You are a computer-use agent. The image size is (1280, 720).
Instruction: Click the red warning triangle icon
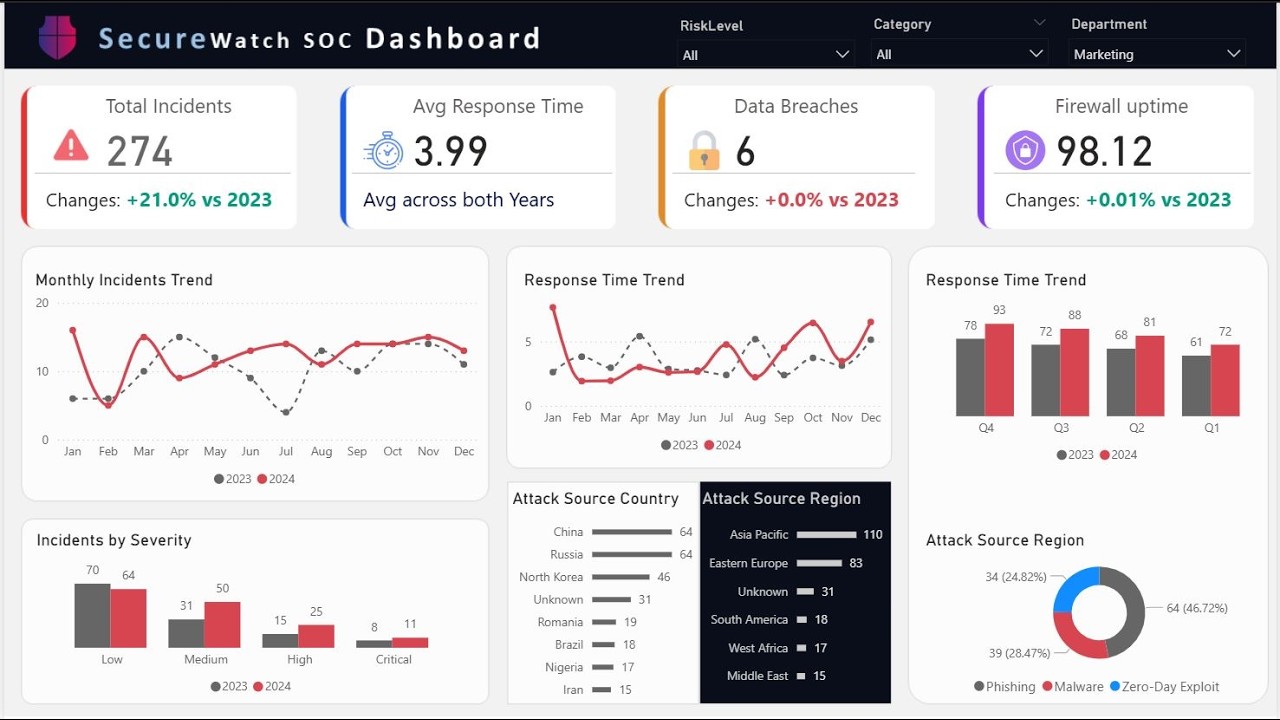(x=71, y=146)
